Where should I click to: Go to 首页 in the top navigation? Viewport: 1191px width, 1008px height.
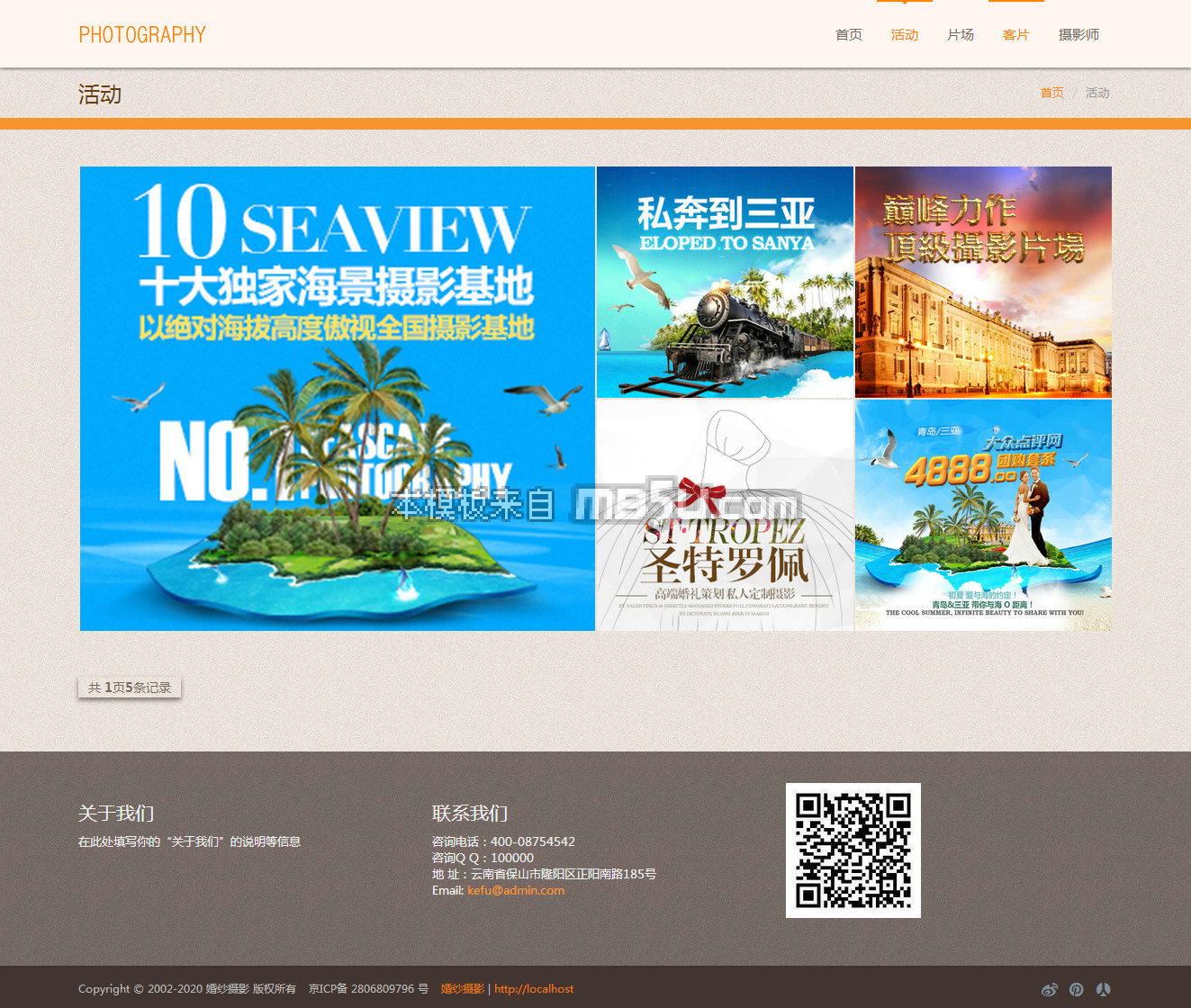pyautogui.click(x=848, y=35)
